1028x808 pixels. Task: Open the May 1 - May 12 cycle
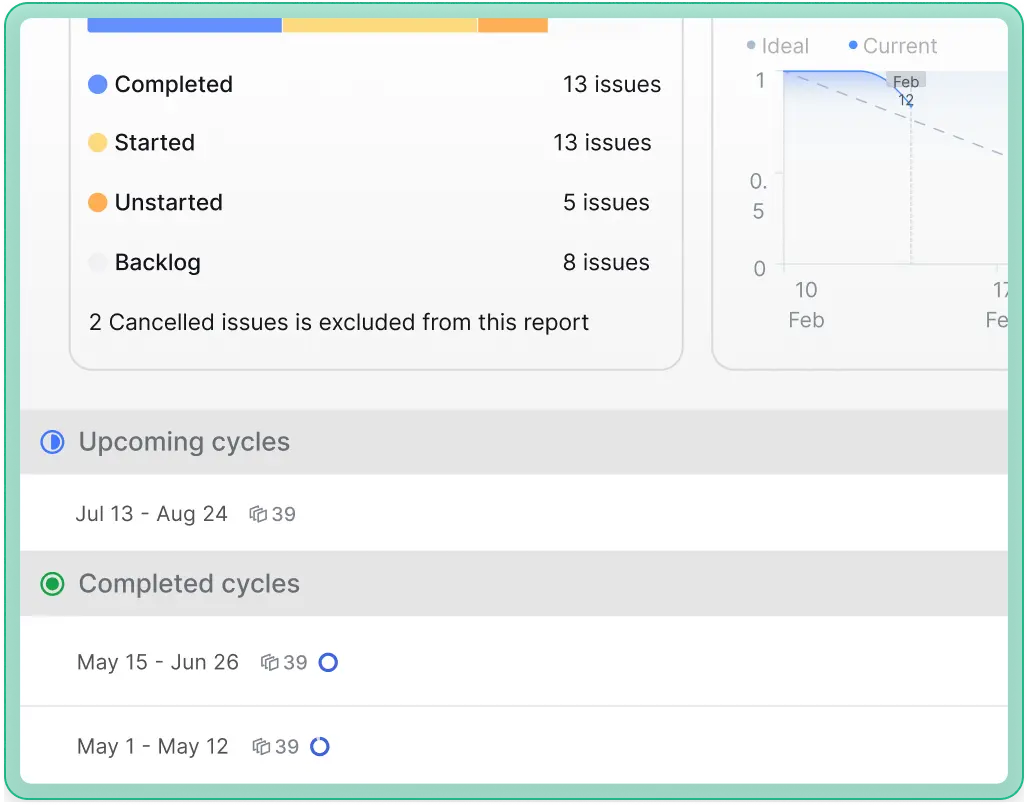[x=153, y=746]
